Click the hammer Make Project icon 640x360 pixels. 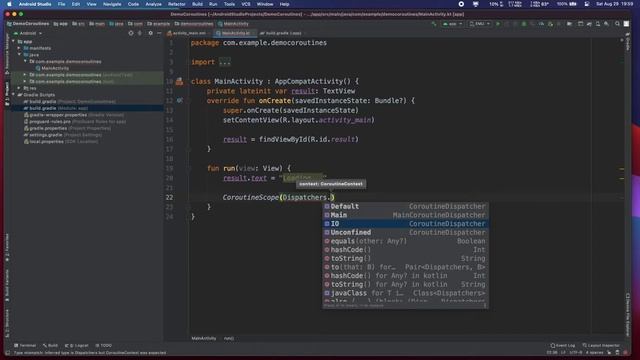434,24
